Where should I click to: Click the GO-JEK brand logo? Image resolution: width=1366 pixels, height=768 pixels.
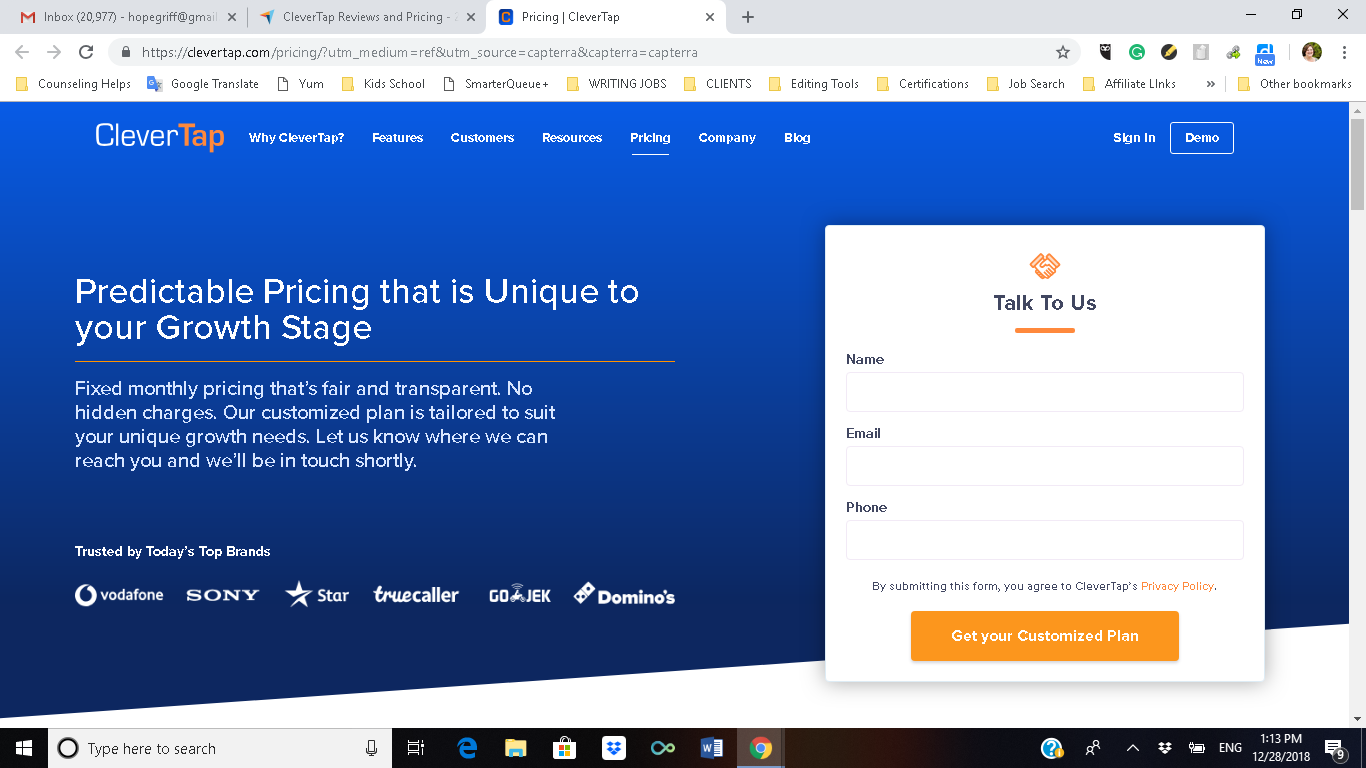tap(520, 595)
